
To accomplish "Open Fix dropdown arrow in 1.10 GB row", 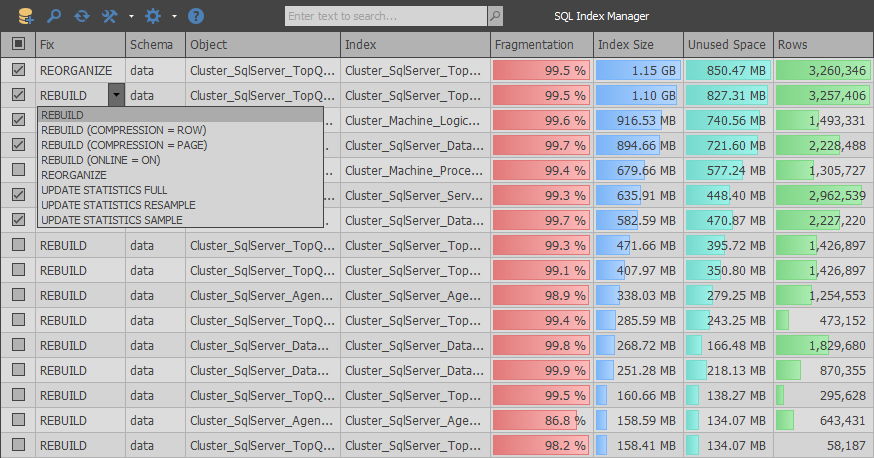I will pyautogui.click(x=116, y=95).
